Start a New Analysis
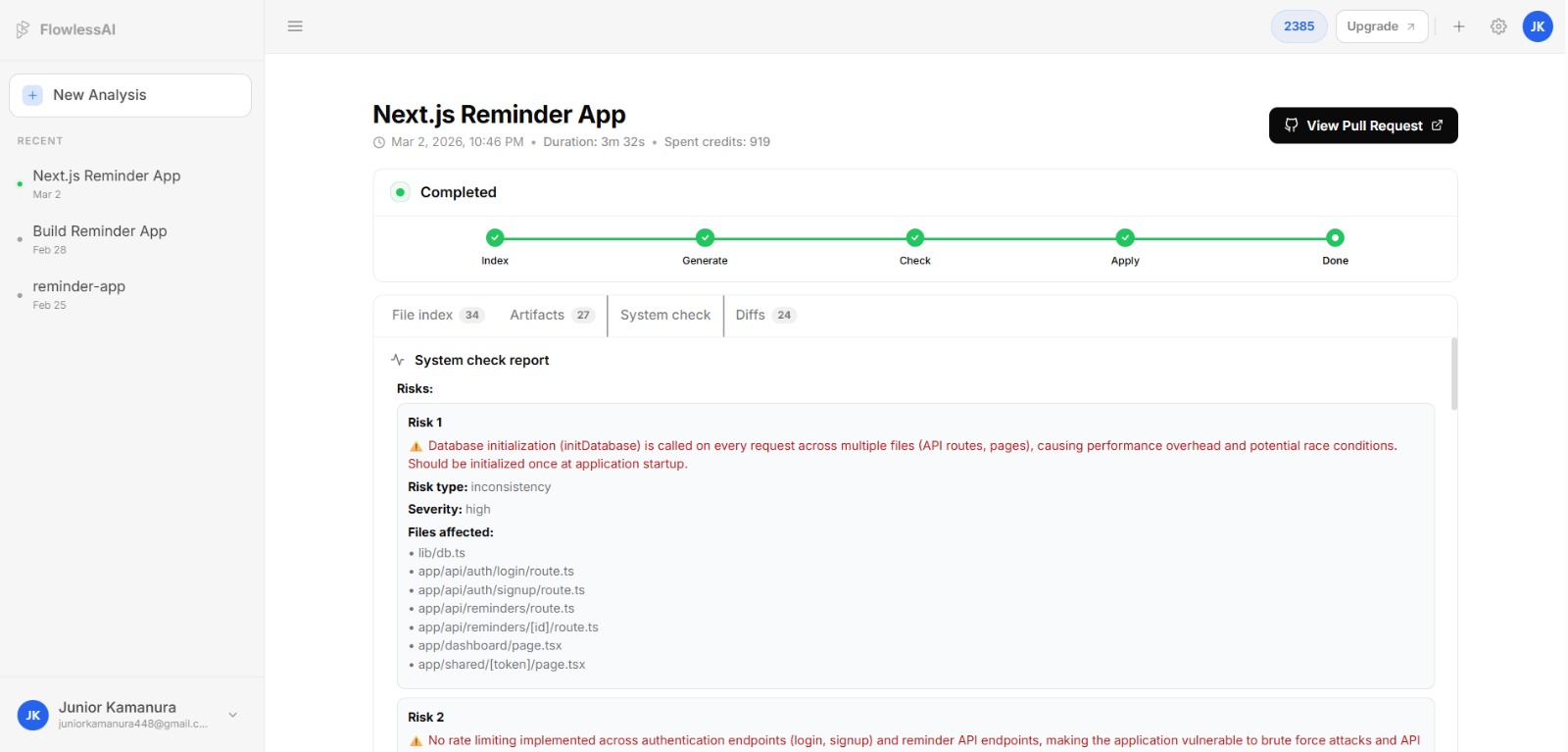Image resolution: width=1568 pixels, height=752 pixels. point(130,95)
